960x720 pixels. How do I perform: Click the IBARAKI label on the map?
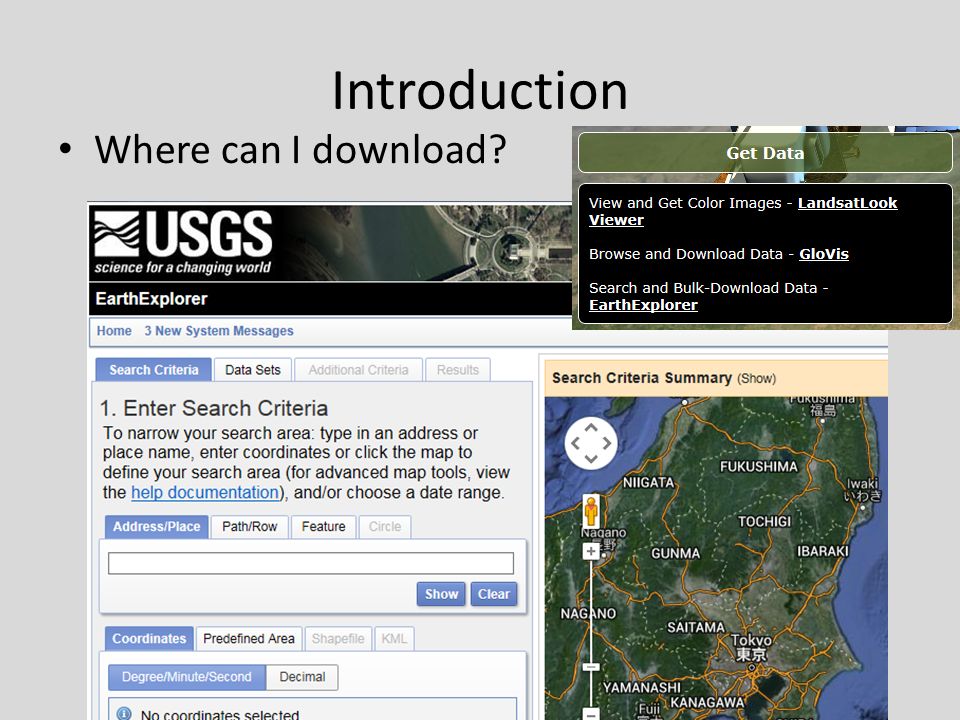[x=823, y=551]
